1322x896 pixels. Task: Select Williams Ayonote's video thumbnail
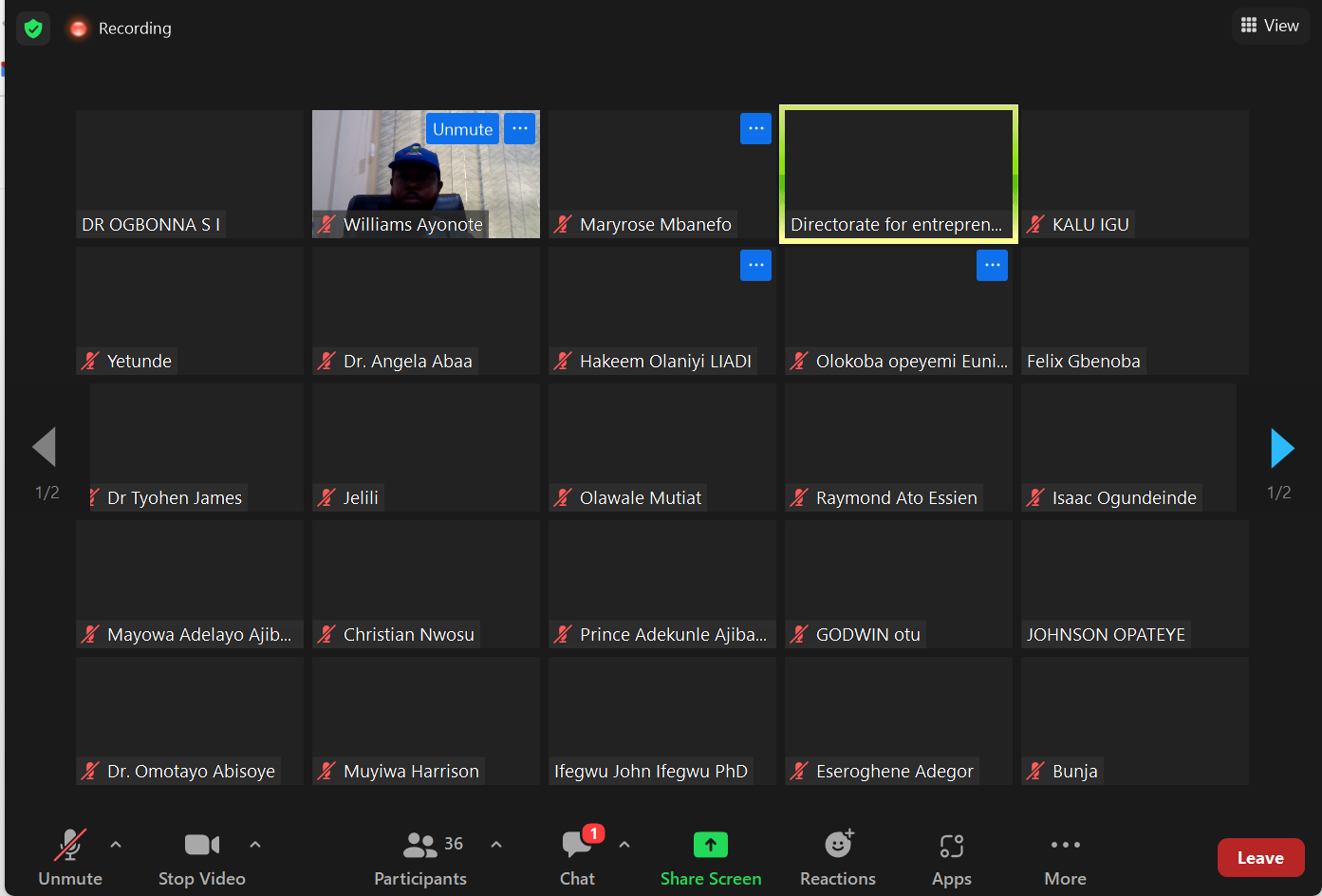426,174
